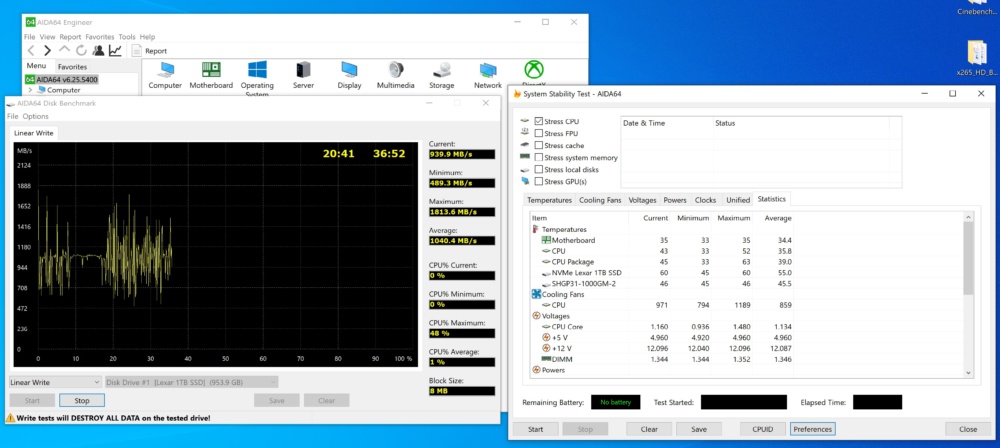
Task: Switch to the Favorites tab in the sidebar
Action: point(72,66)
